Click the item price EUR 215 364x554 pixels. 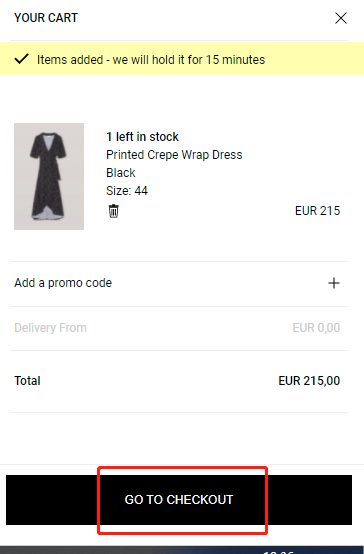(x=317, y=211)
